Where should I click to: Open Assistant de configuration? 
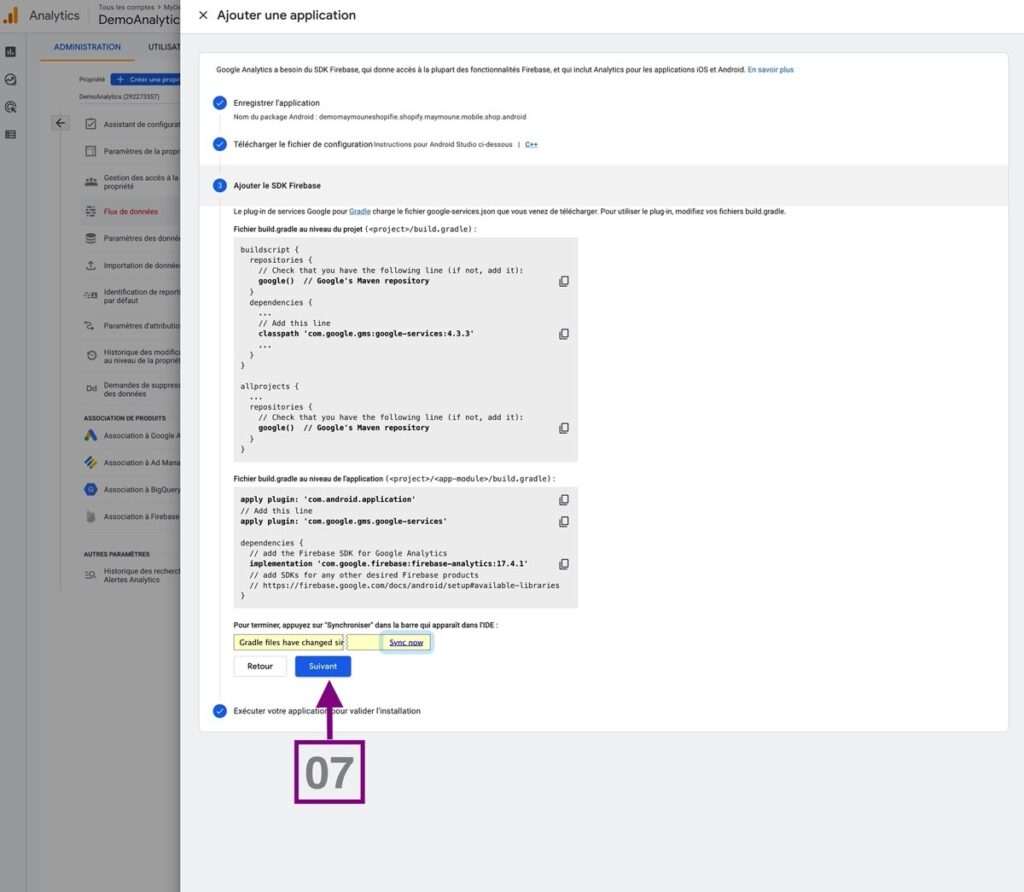coord(133,124)
